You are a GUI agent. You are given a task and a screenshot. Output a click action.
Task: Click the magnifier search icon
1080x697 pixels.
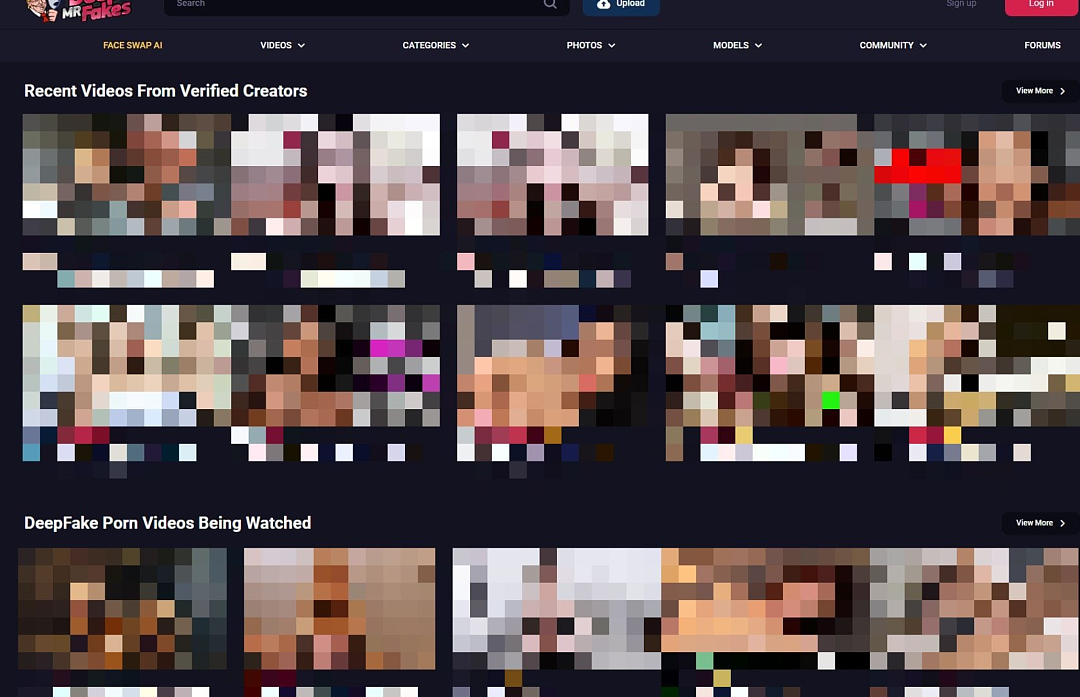[x=550, y=4]
